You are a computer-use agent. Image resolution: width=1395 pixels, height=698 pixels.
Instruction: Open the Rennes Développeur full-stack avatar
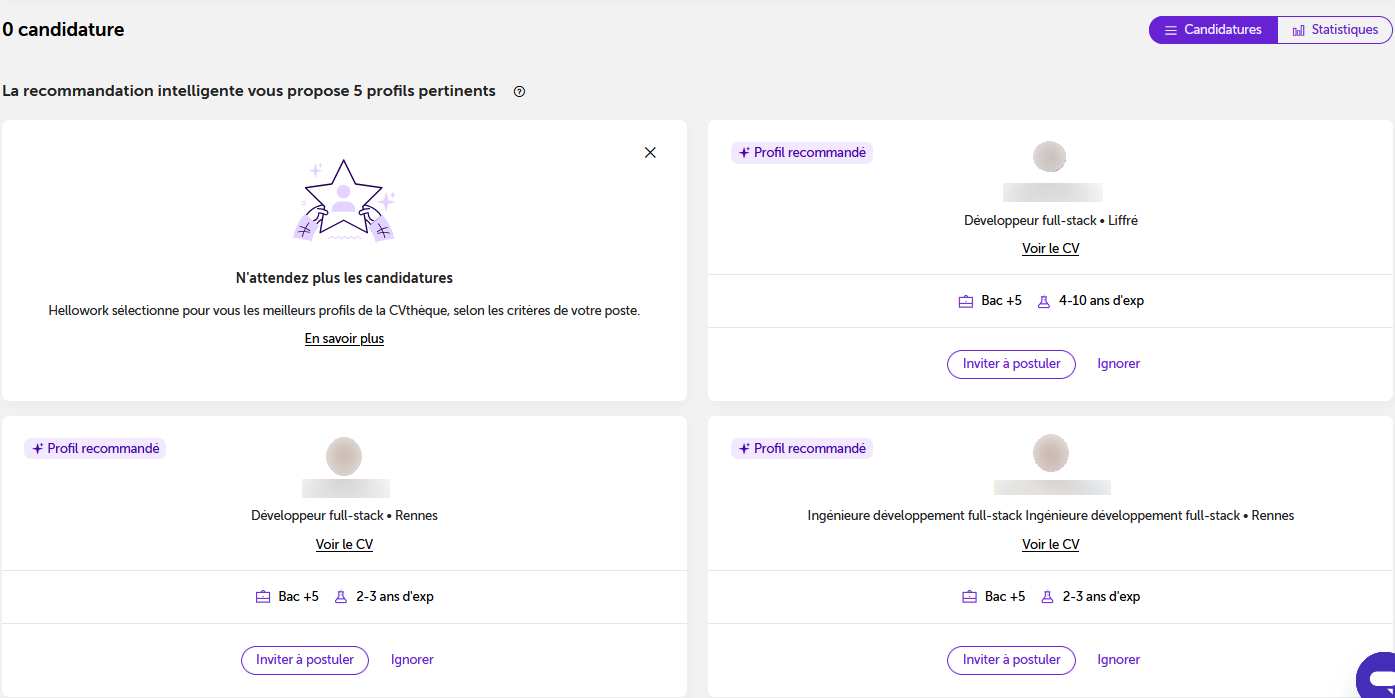pos(344,455)
